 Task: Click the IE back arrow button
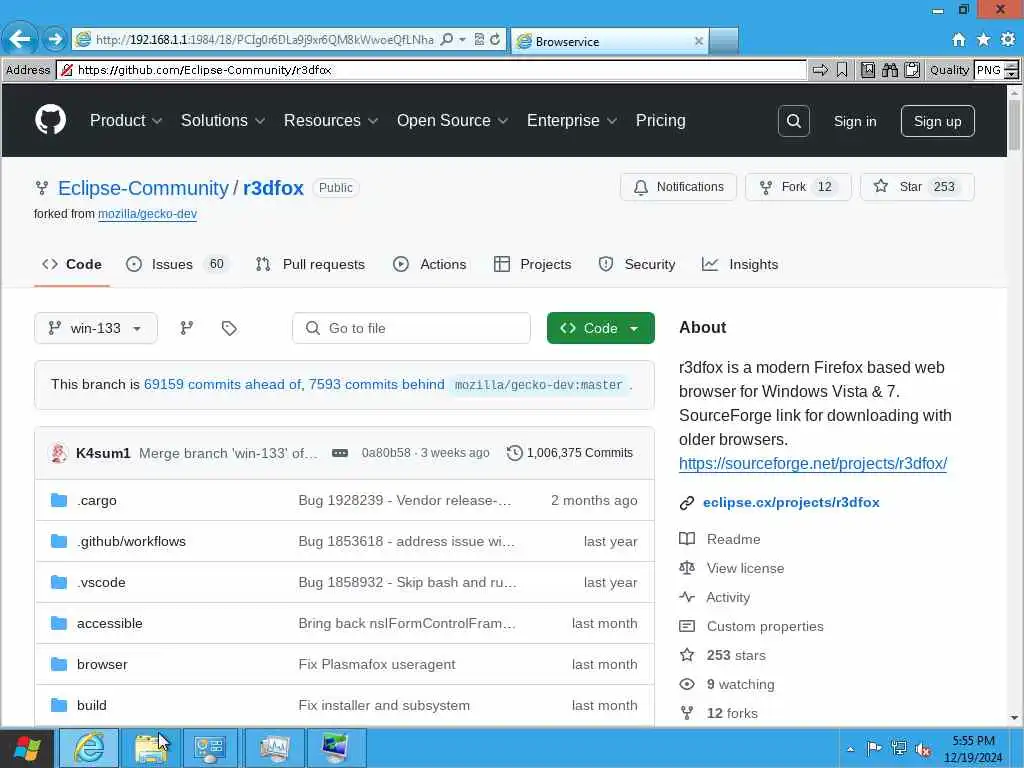point(20,39)
